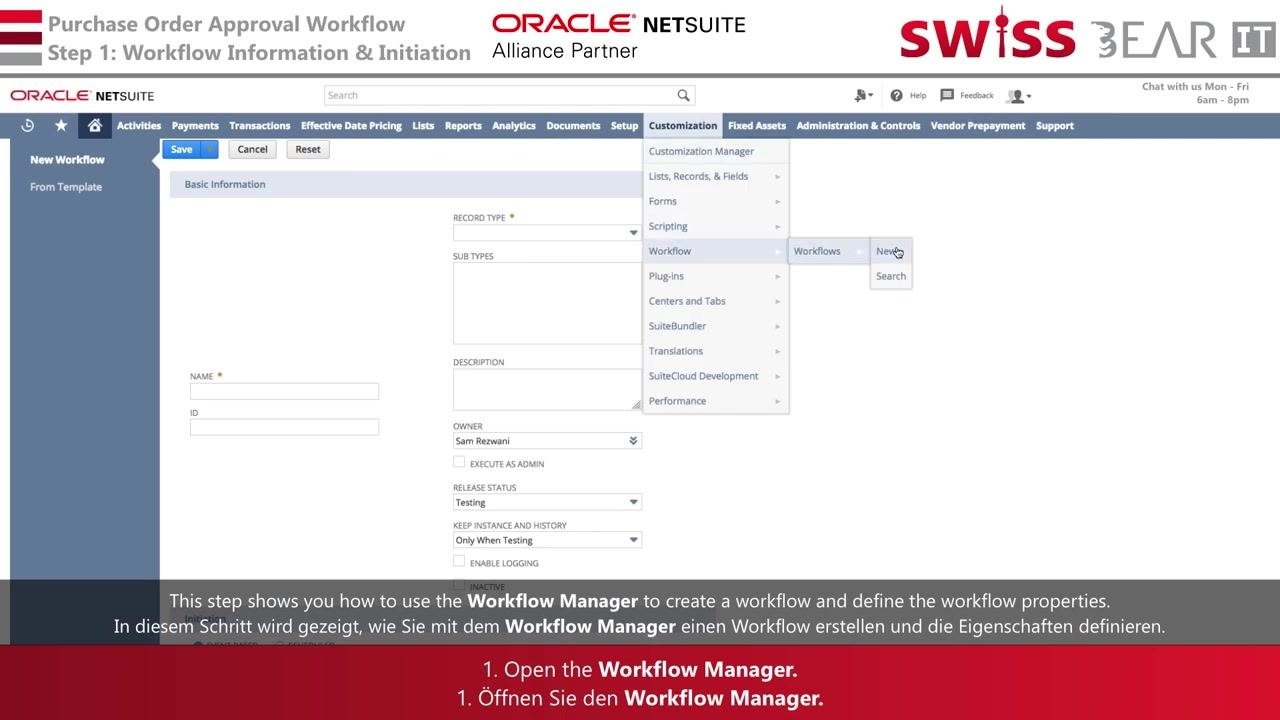
Task: Click the Reset button
Action: (308, 149)
